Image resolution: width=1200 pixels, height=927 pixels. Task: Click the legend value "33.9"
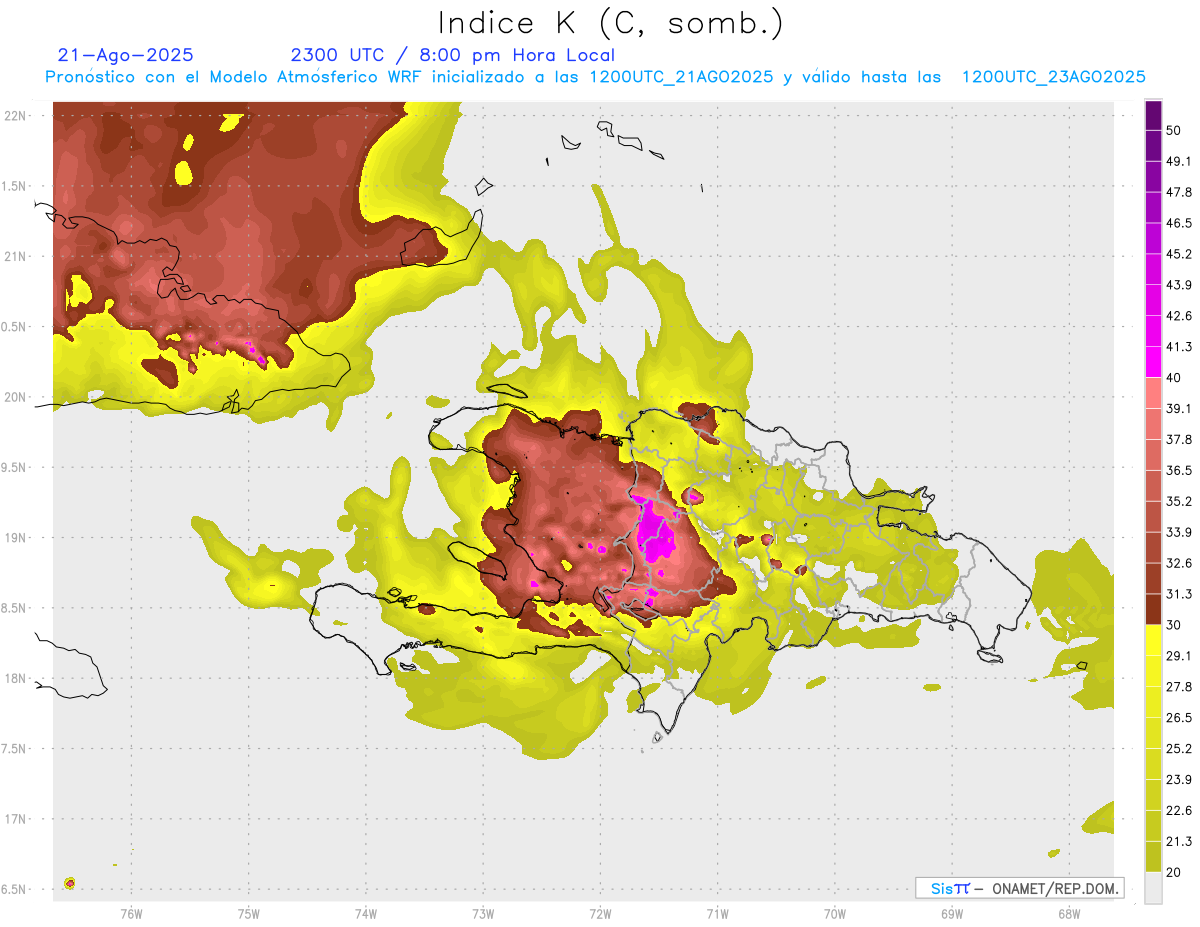click(1179, 532)
